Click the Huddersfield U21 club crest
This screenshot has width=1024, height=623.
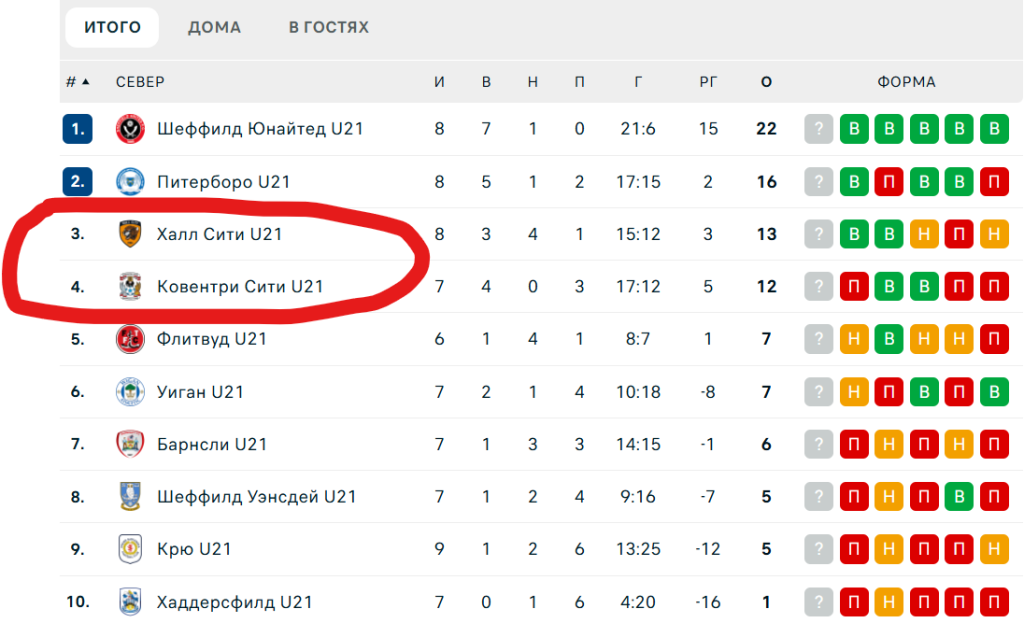pyautogui.click(x=130, y=602)
